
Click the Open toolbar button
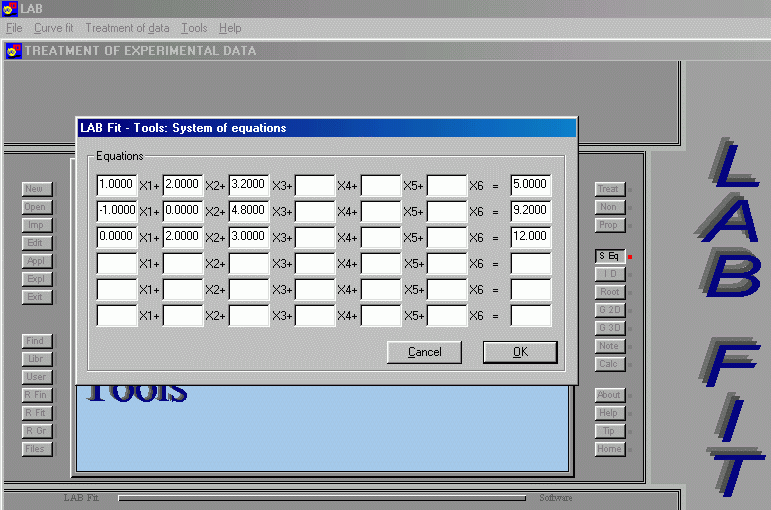[x=36, y=207]
